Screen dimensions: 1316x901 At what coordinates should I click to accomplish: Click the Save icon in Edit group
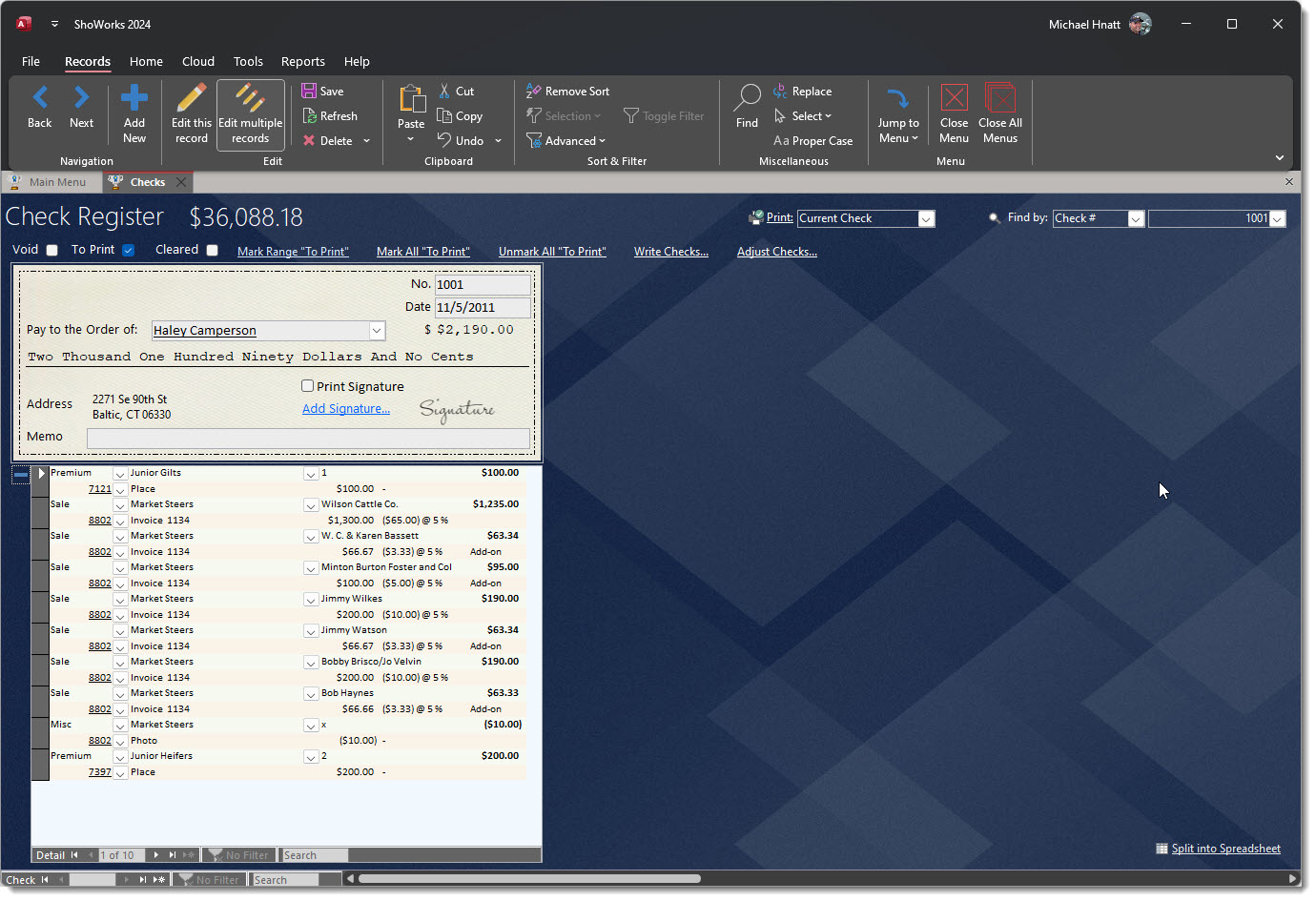309,91
